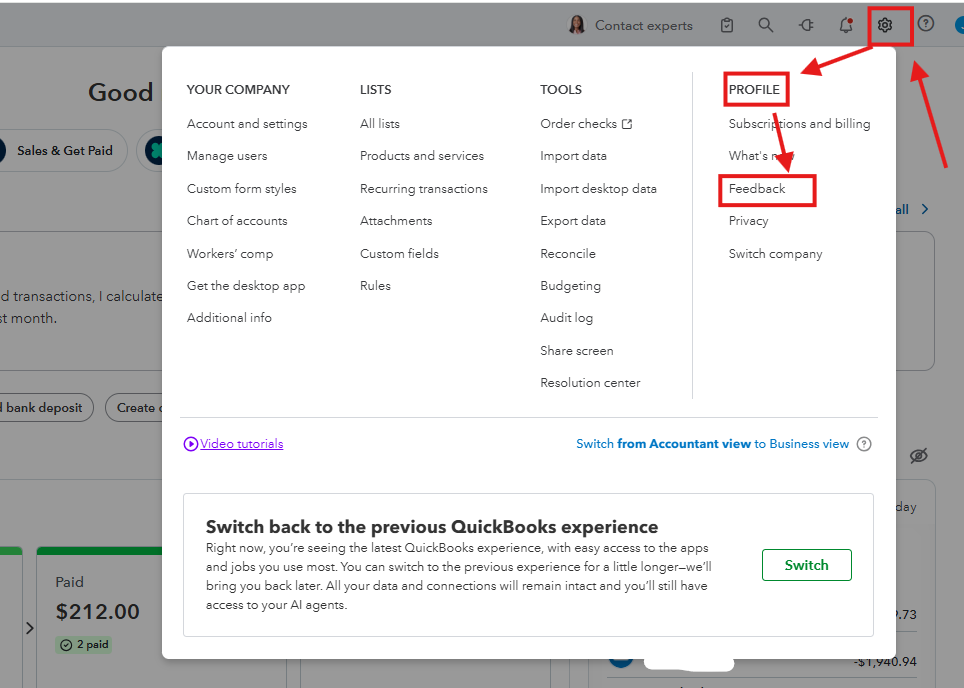Screen dimensions: 964x688
Task: Choose Chart of accounts
Action: coord(237,221)
